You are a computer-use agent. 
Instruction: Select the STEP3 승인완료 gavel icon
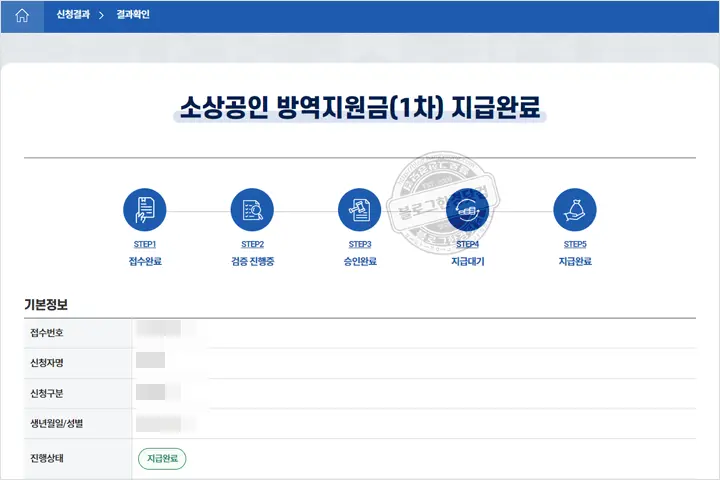pos(360,209)
